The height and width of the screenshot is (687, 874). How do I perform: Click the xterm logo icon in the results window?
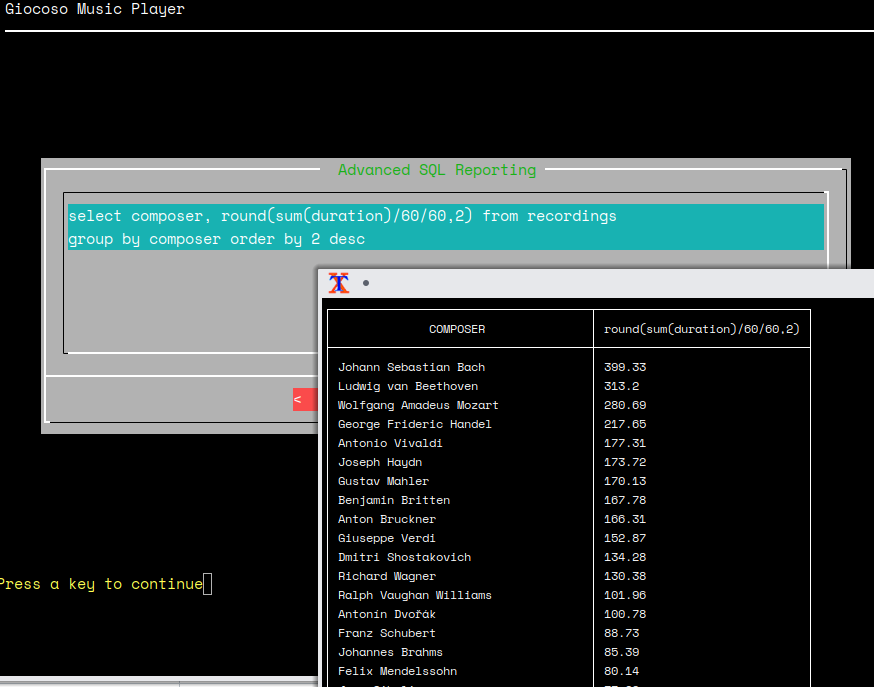tap(338, 283)
